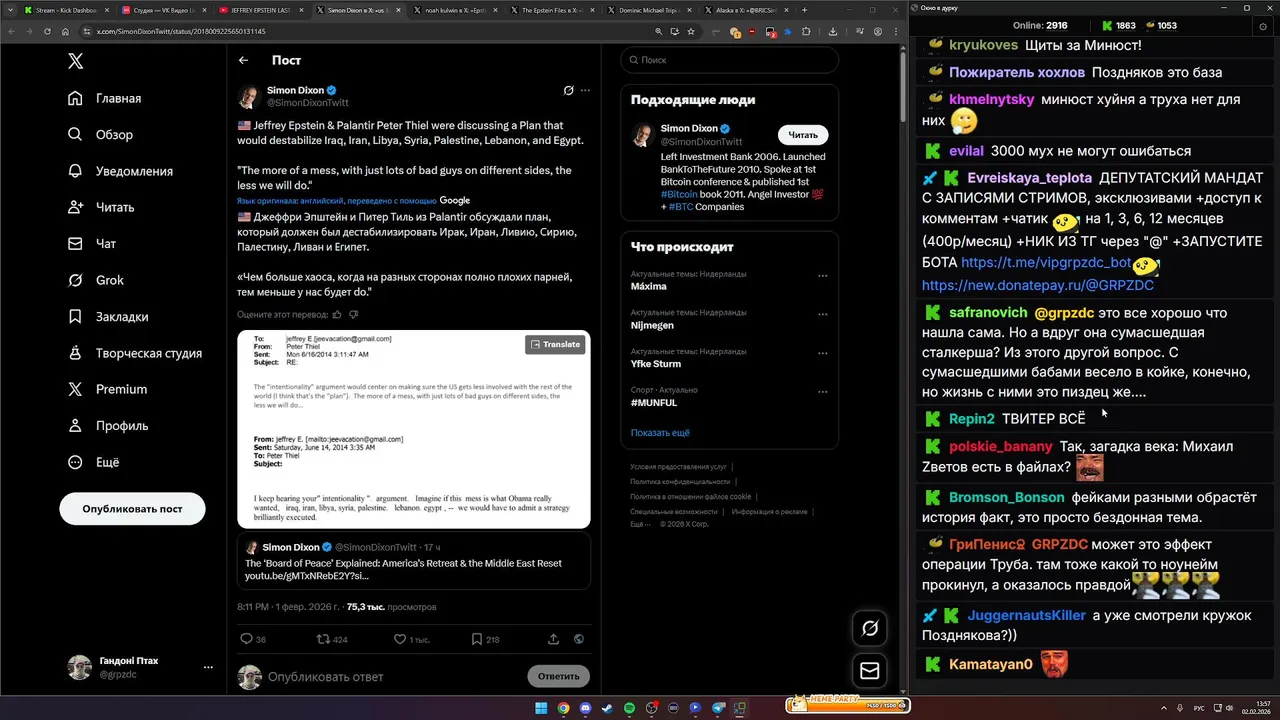Open browser extensions puzzle icon

coord(806,32)
